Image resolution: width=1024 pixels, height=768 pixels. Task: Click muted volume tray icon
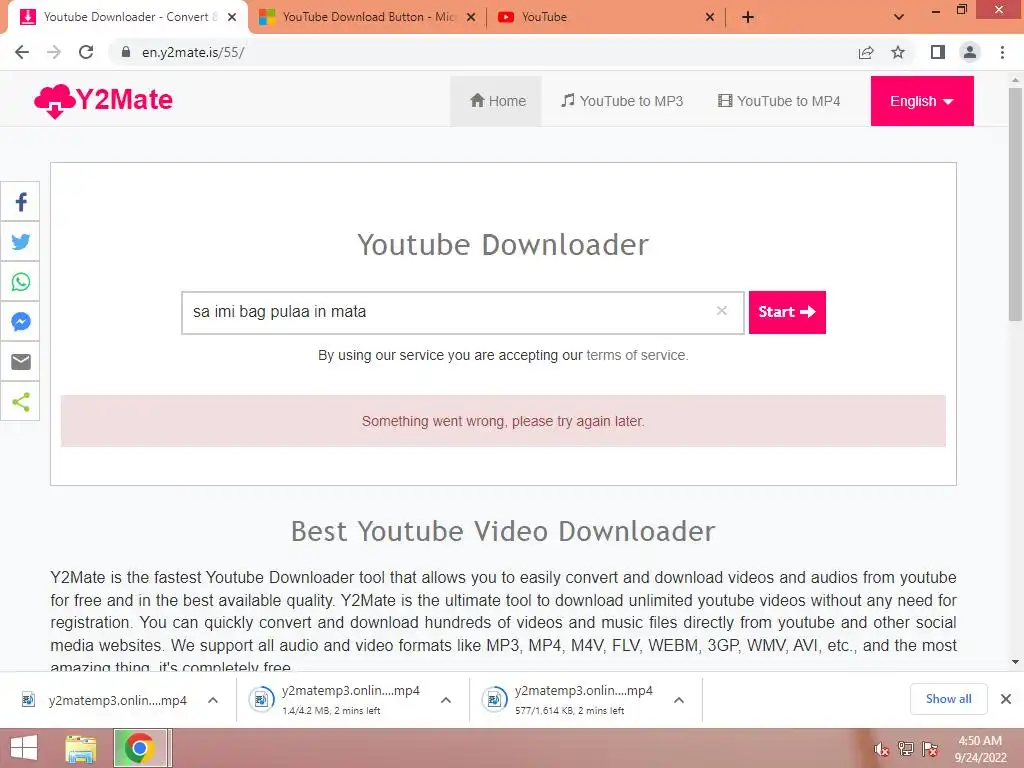[882, 750]
